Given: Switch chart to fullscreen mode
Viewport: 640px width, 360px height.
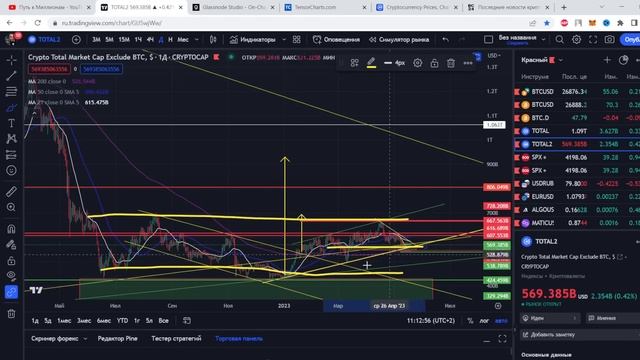Looking at the screenshot, I should click(593, 40).
